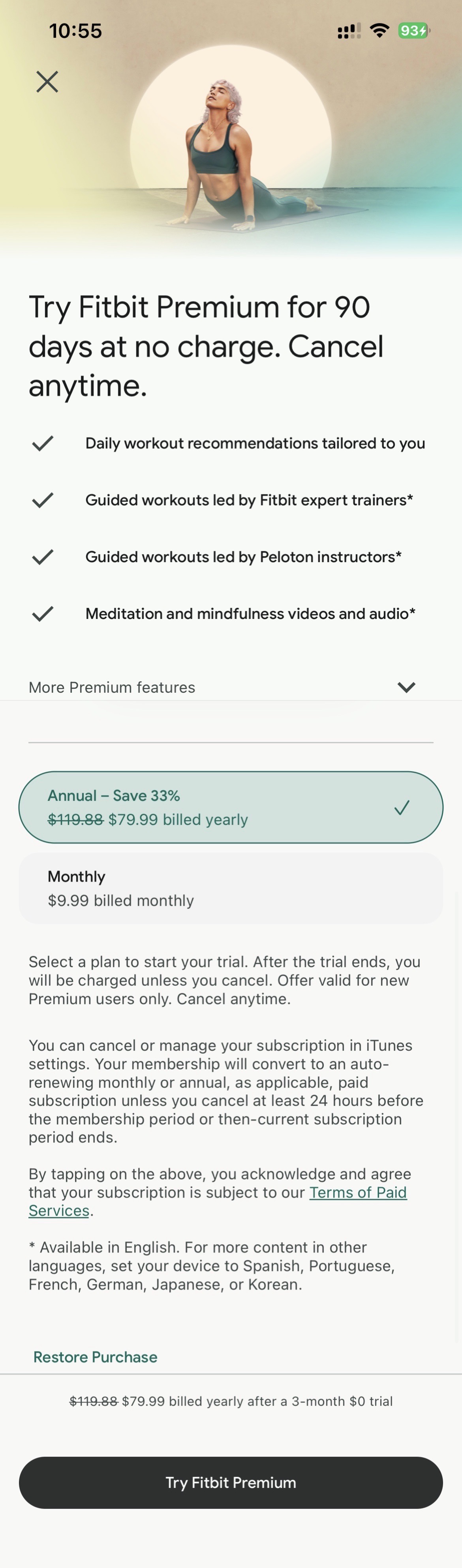The image size is (462, 1568).
Task: Expand More Premium features chevron
Action: (406, 687)
